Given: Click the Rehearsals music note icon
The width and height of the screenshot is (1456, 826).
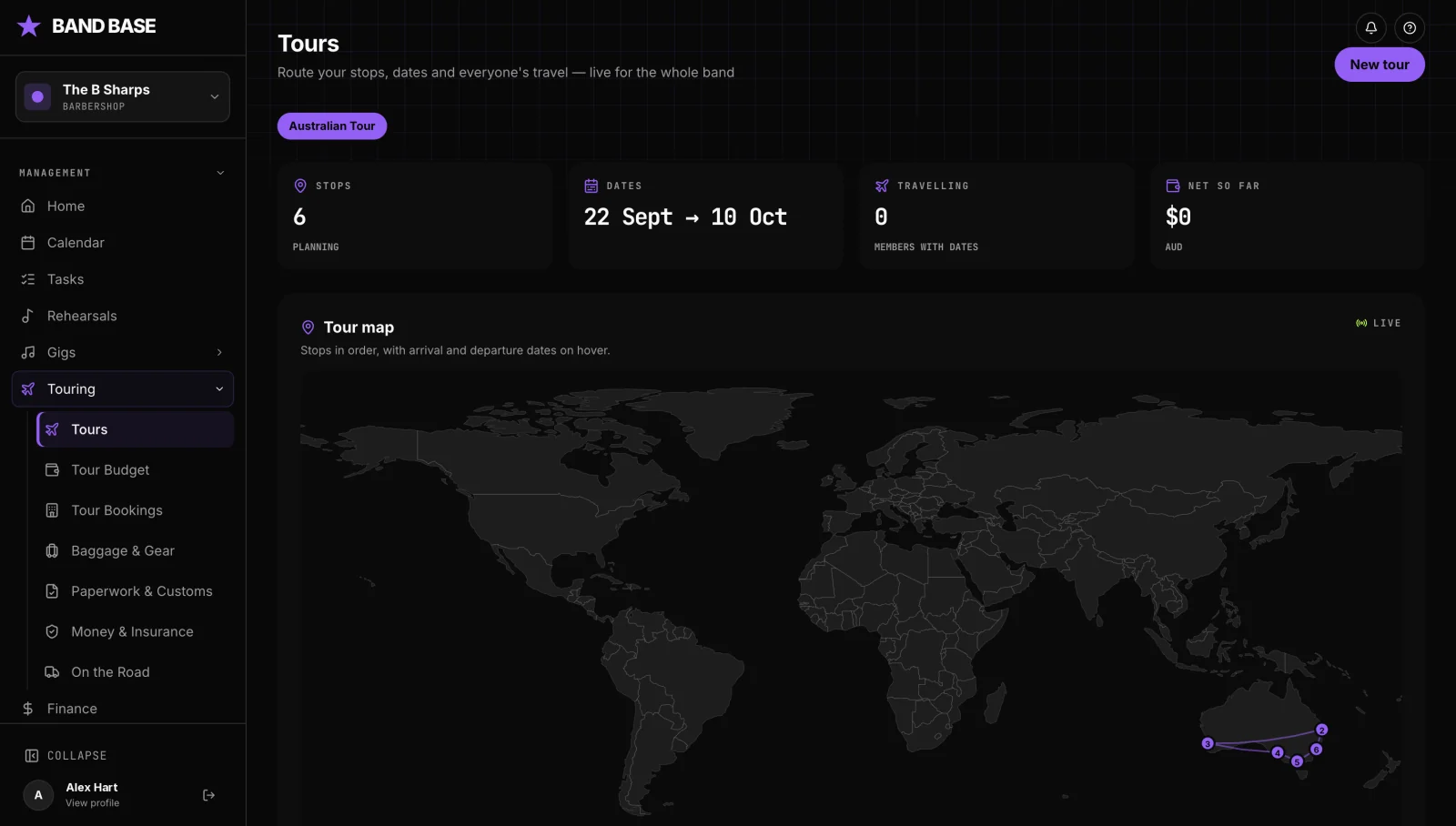Looking at the screenshot, I should tap(28, 316).
